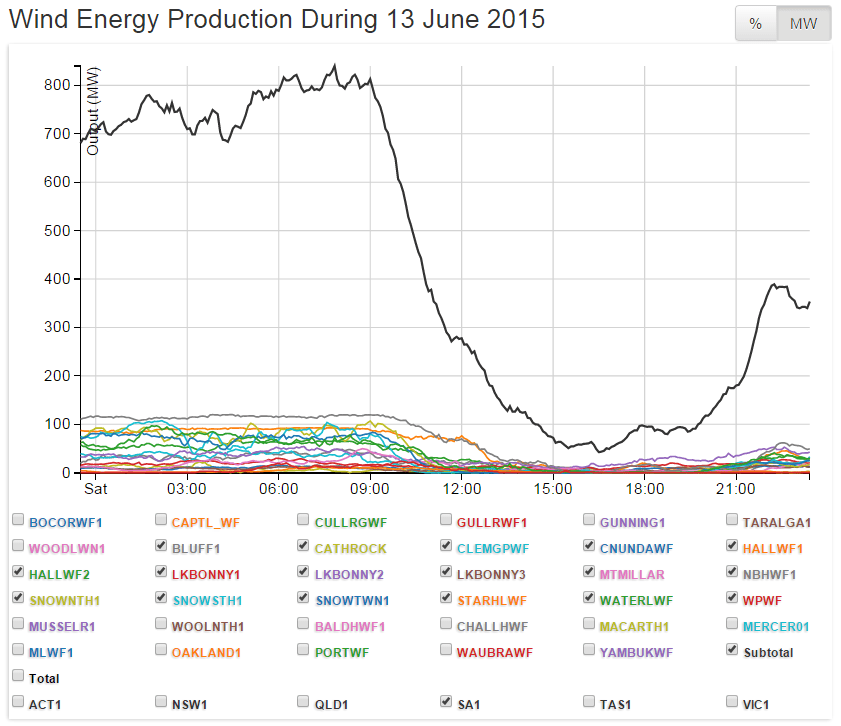The width and height of the screenshot is (841, 726).
Task: Enable the MUSSELR1 checkbox
Action: pyautogui.click(x=18, y=624)
